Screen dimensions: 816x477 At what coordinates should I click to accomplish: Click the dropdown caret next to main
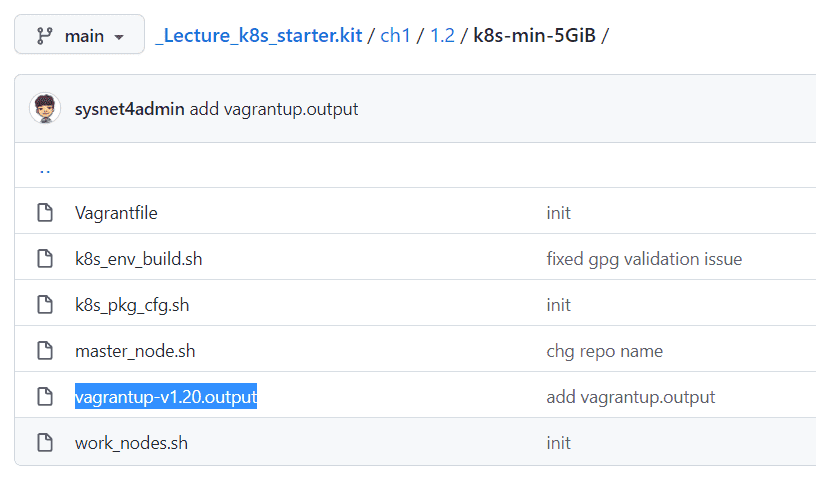pyautogui.click(x=119, y=37)
